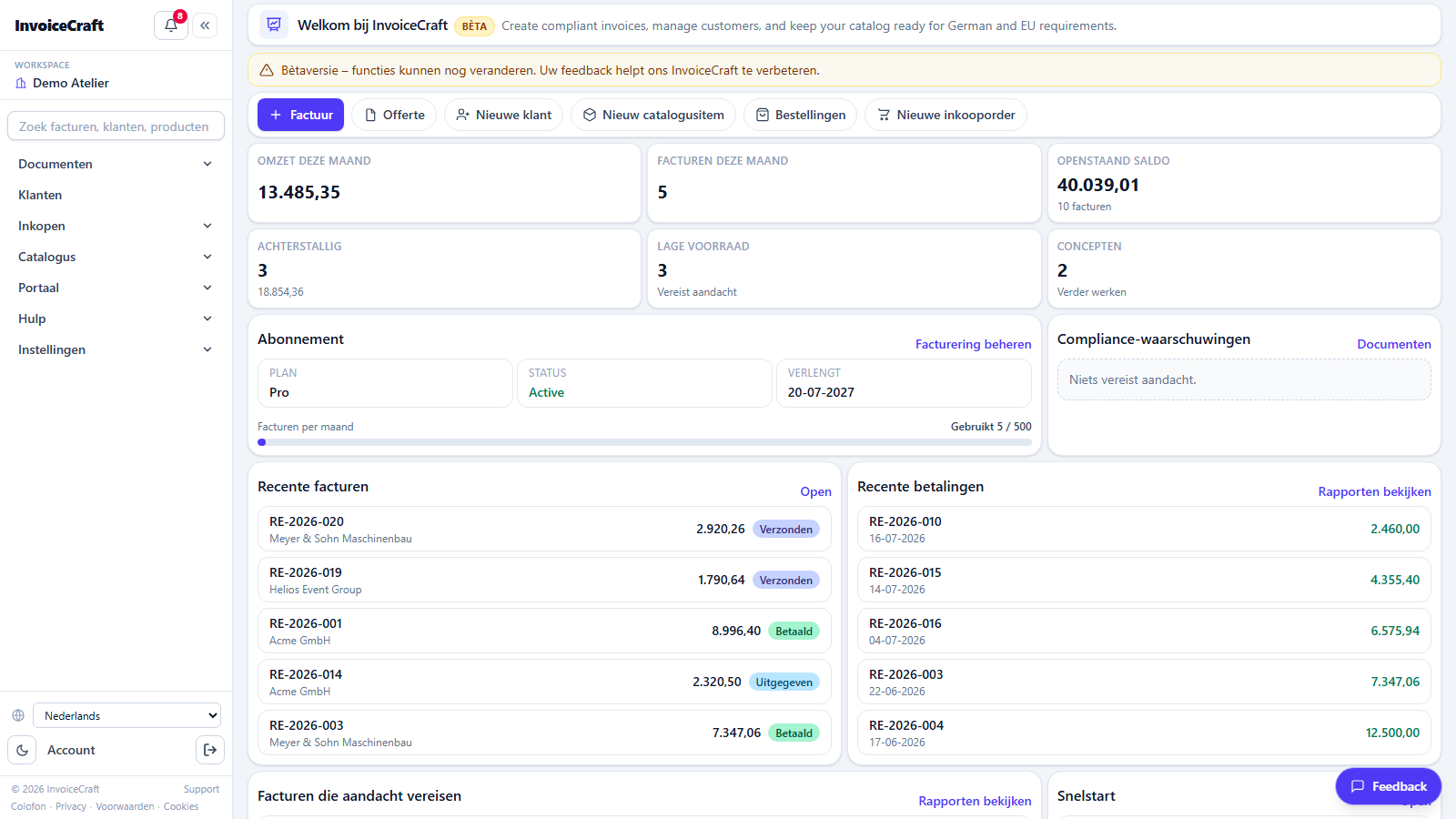Click the invoices per month usage bar
Viewport: 1456px width, 819px height.
tap(644, 442)
